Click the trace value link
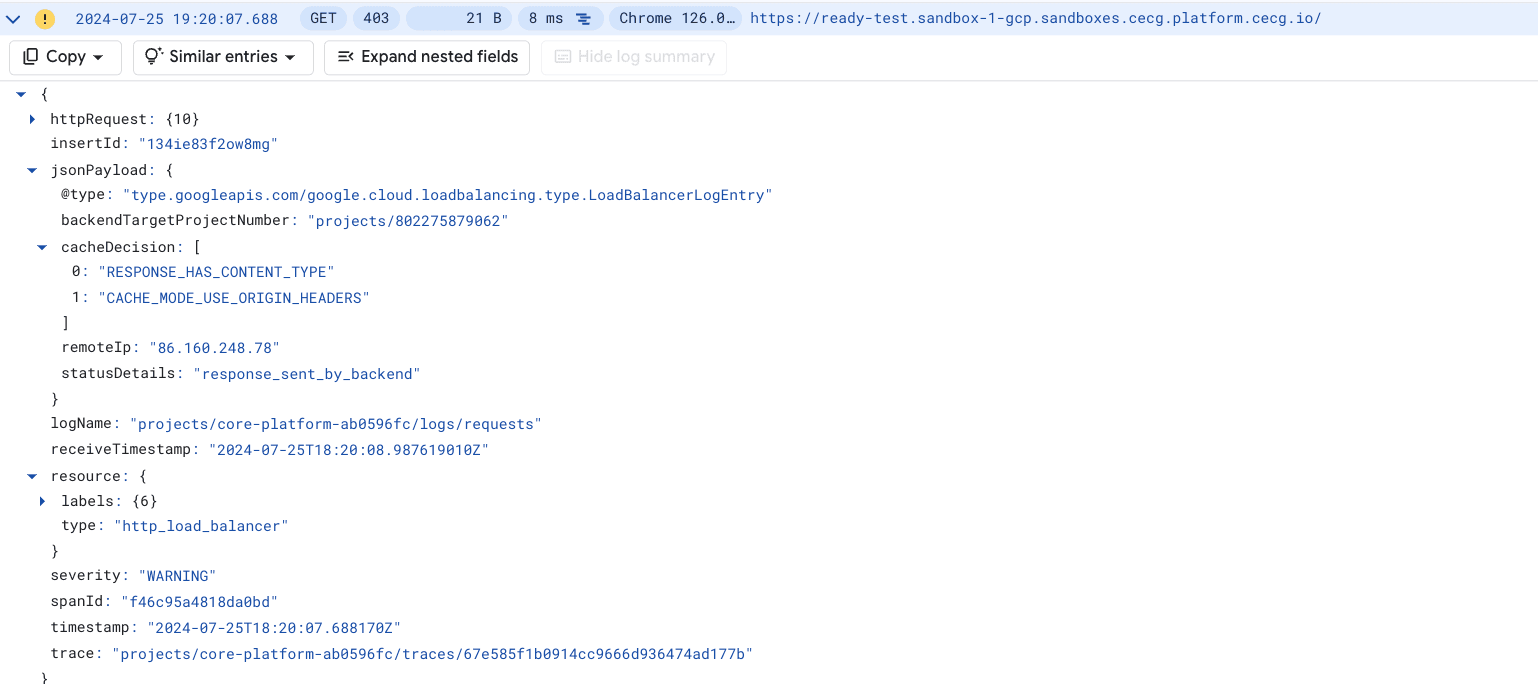This screenshot has width=1538, height=684. [x=434, y=653]
